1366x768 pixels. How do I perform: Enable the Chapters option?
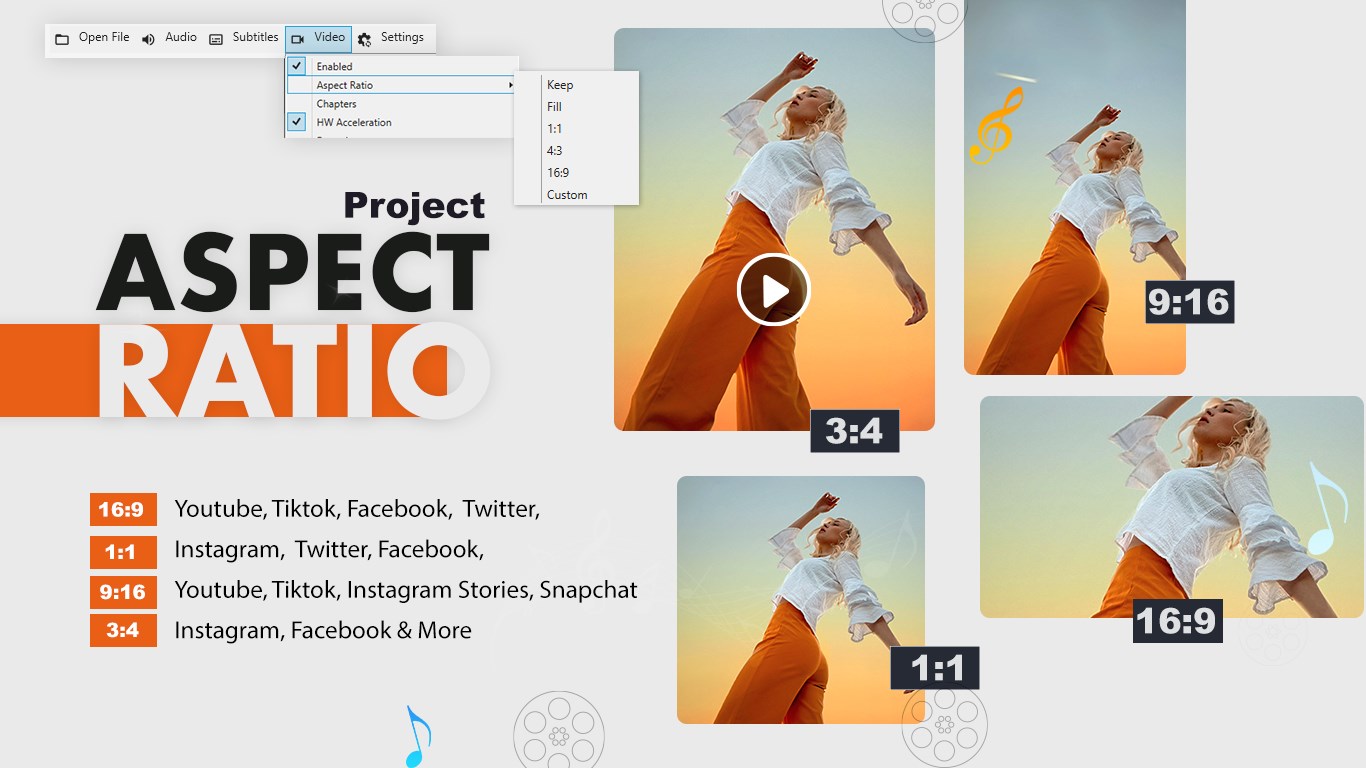pyautogui.click(x=336, y=103)
